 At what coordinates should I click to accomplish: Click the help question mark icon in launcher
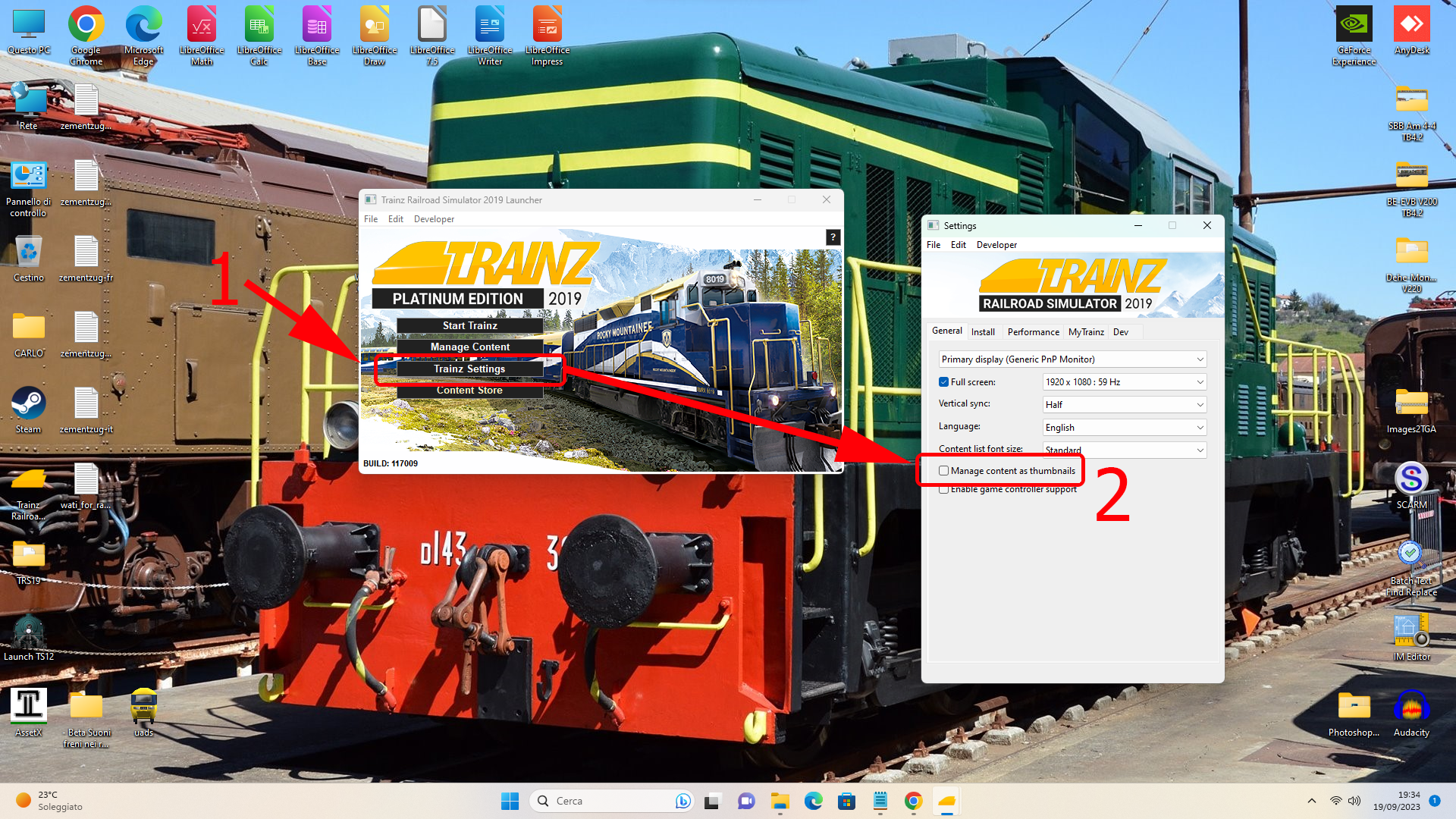(833, 237)
